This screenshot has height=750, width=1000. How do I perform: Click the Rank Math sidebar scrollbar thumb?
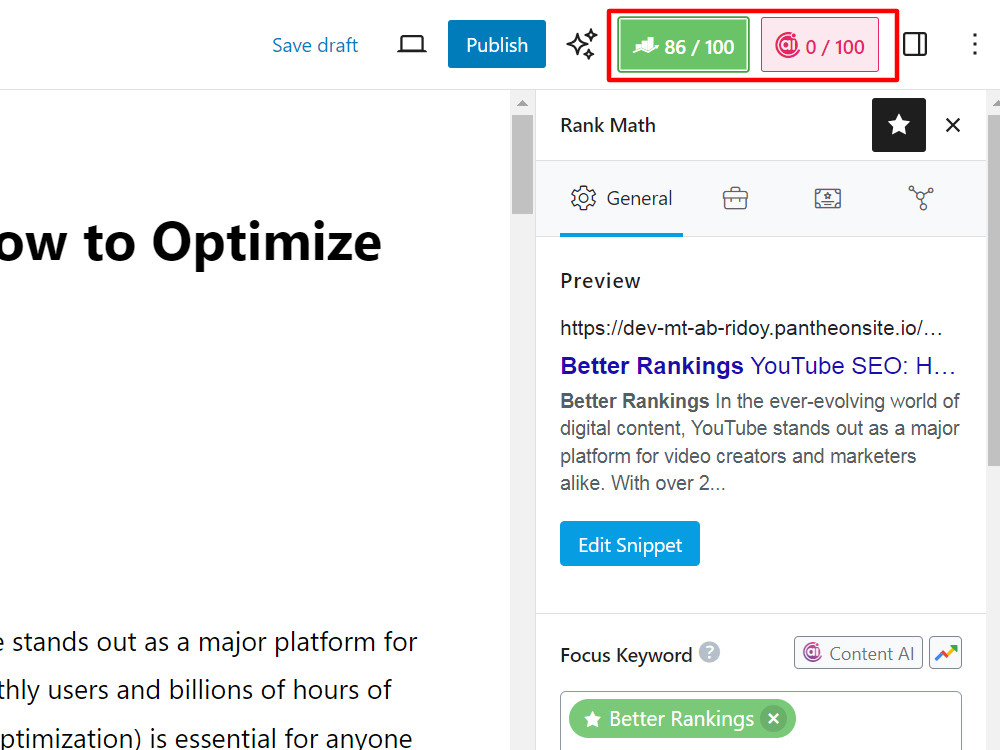(994, 290)
